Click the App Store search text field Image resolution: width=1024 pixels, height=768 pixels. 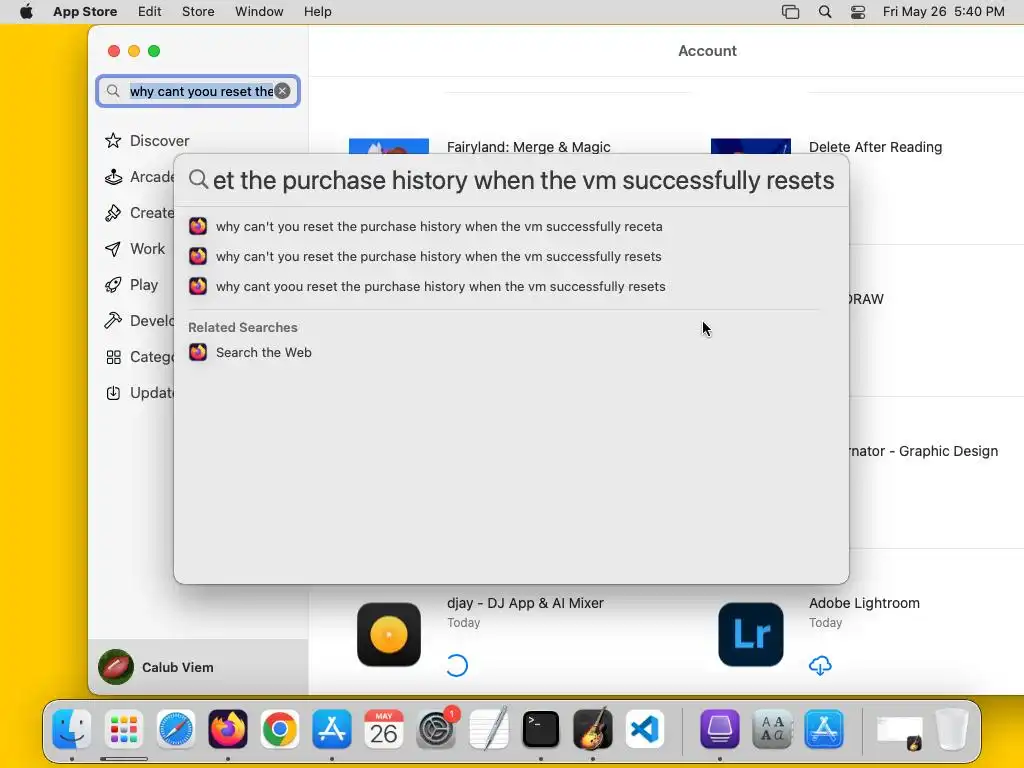200,91
